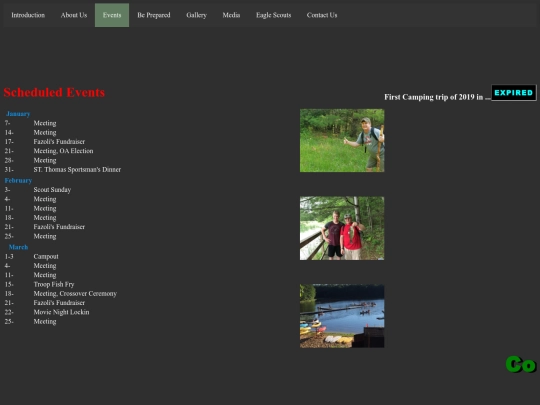The width and height of the screenshot is (540, 405).
Task: Click the EXPIRED countdown badge
Action: (x=513, y=93)
